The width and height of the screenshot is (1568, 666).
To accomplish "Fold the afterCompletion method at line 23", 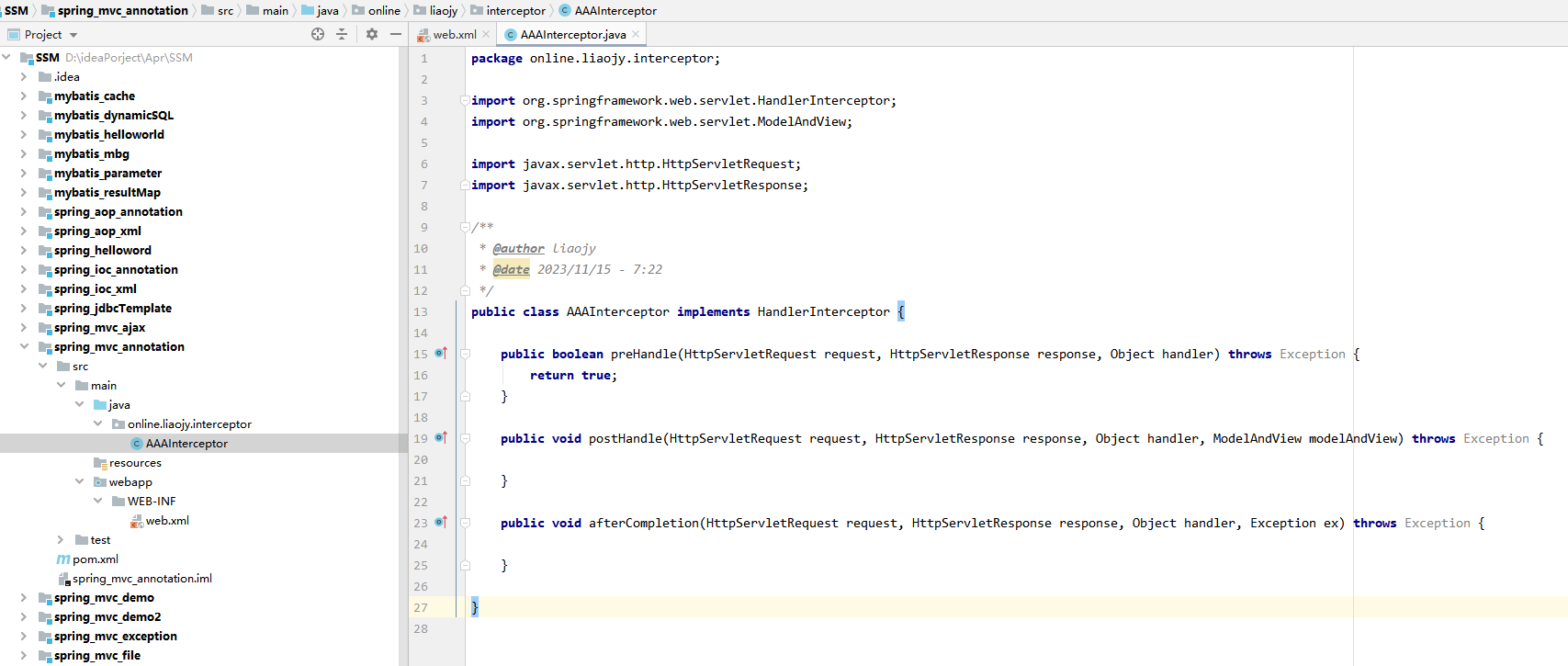I will click(x=465, y=523).
